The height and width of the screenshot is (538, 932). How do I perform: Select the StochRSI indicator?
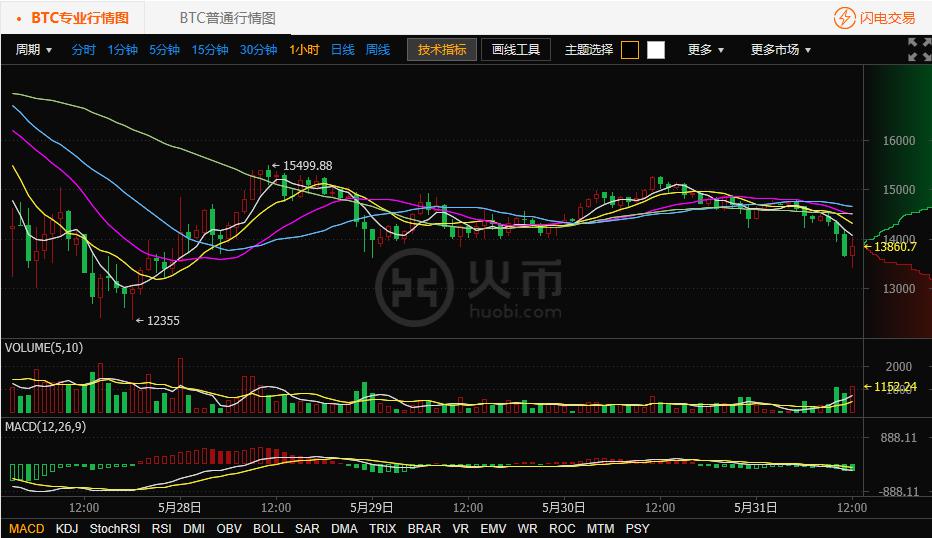[115, 528]
